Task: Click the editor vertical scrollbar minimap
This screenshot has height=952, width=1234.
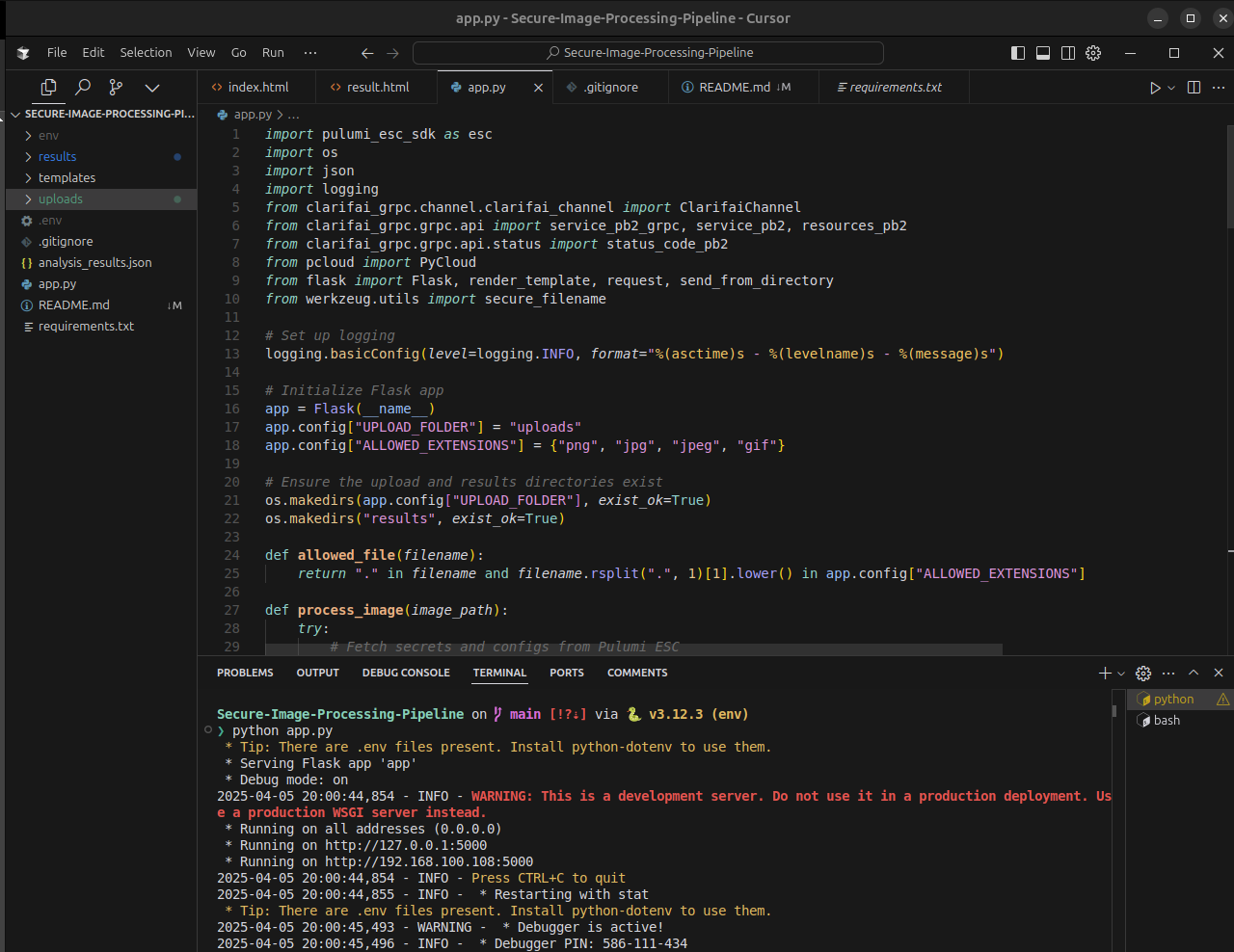Action: [x=1229, y=176]
